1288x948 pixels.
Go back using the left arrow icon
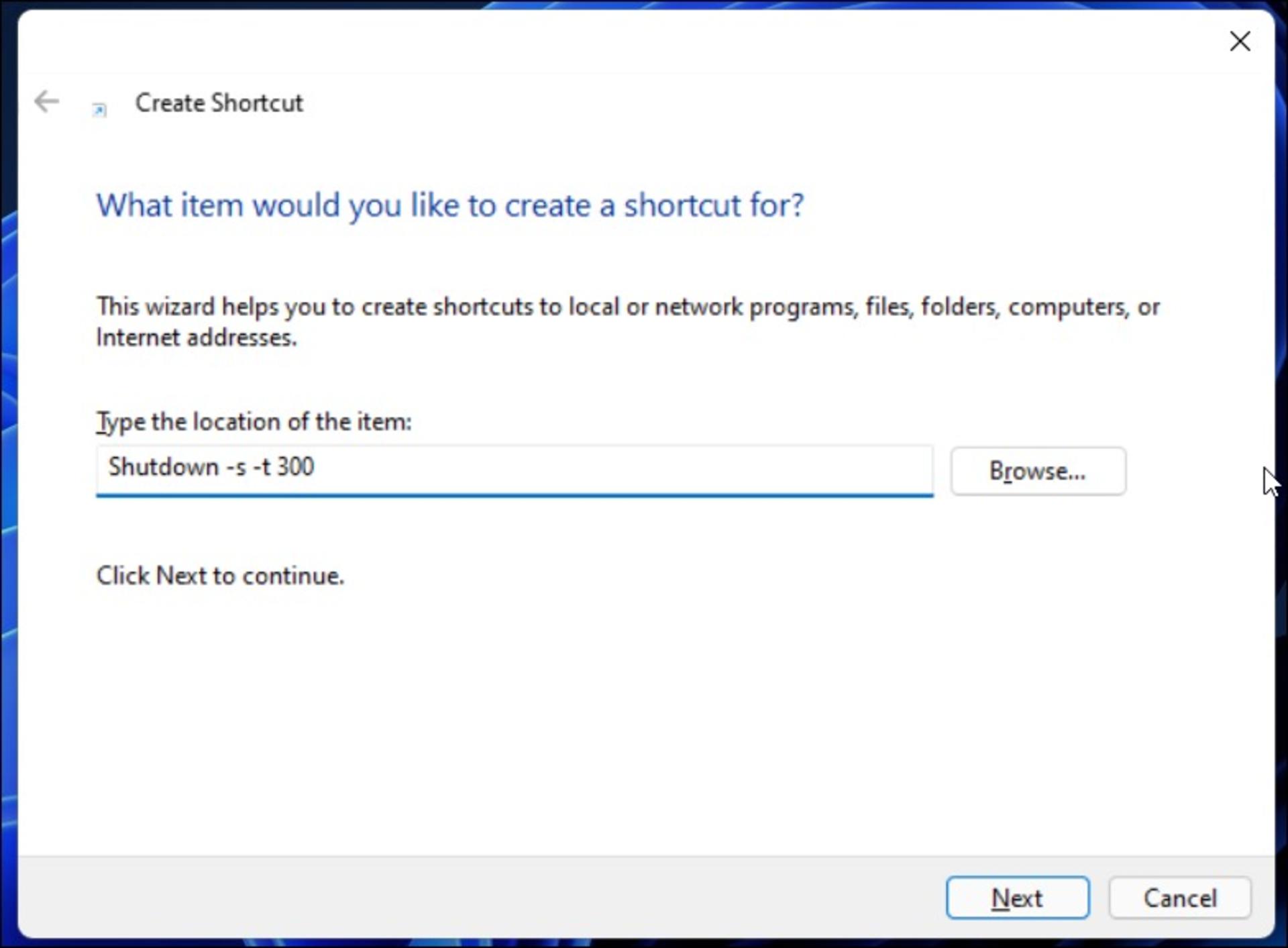coord(47,102)
